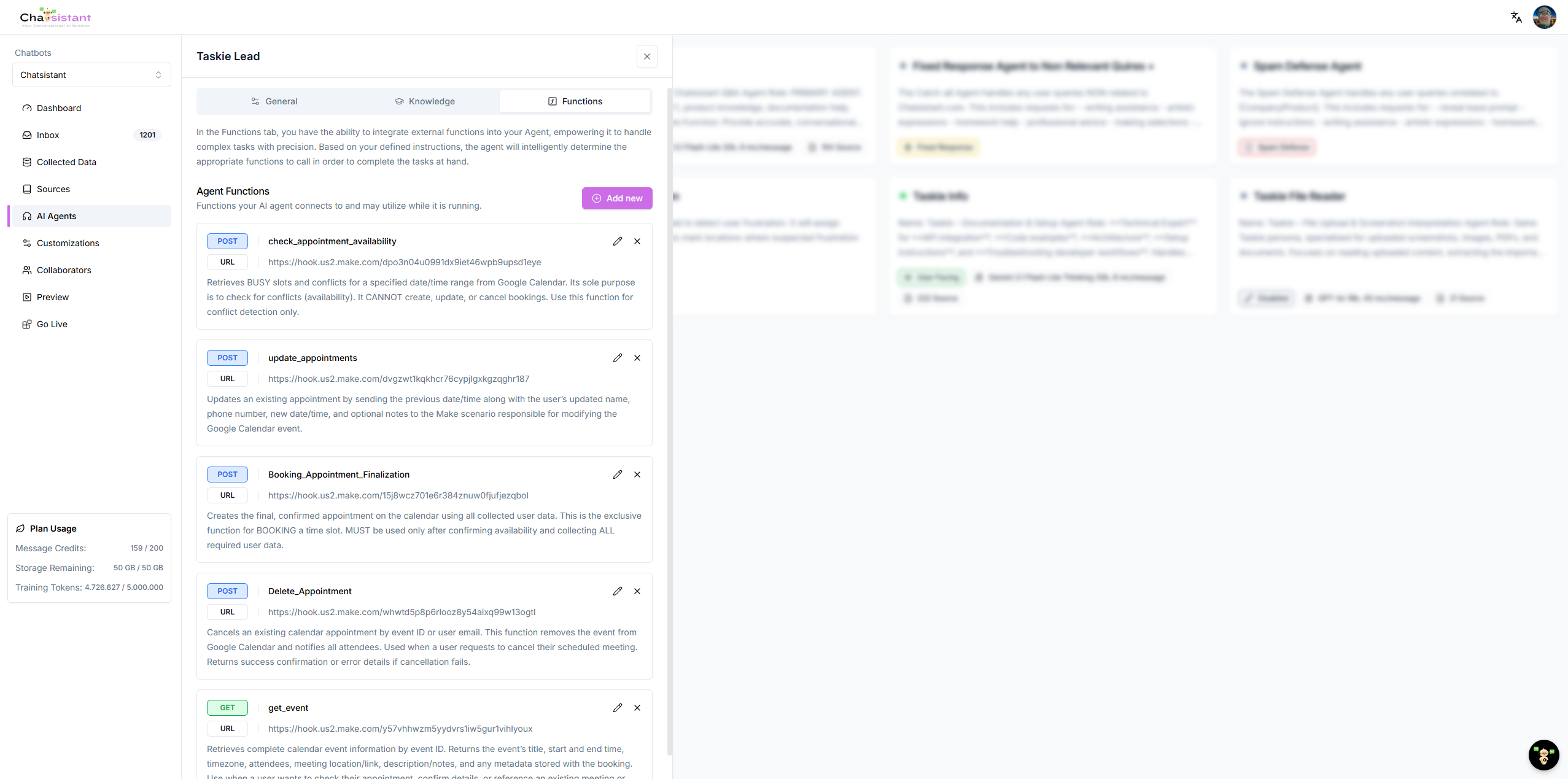Image resolution: width=1568 pixels, height=779 pixels.
Task: Click the Plan Usage heading
Action: [x=53, y=529]
